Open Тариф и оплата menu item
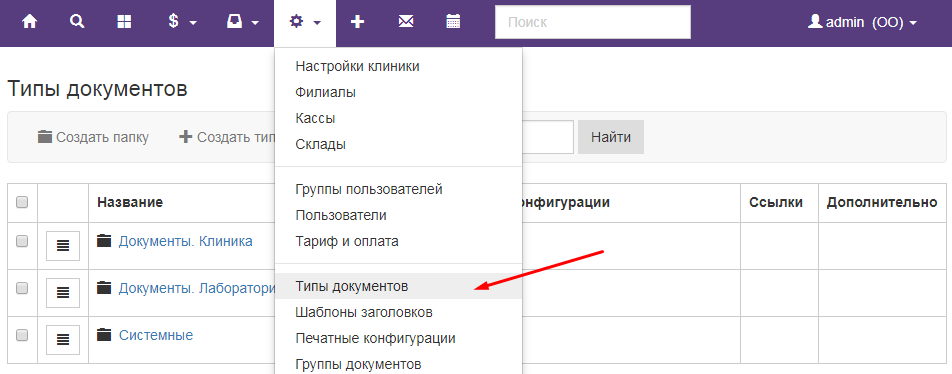This screenshot has height=374, width=952. click(398, 242)
